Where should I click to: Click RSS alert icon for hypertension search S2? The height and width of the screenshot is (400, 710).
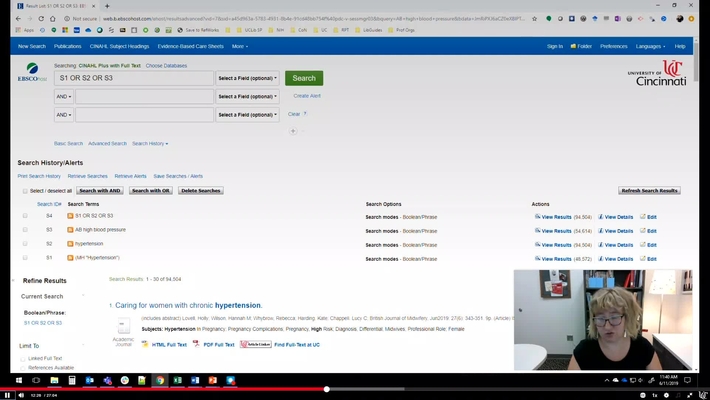(71, 244)
